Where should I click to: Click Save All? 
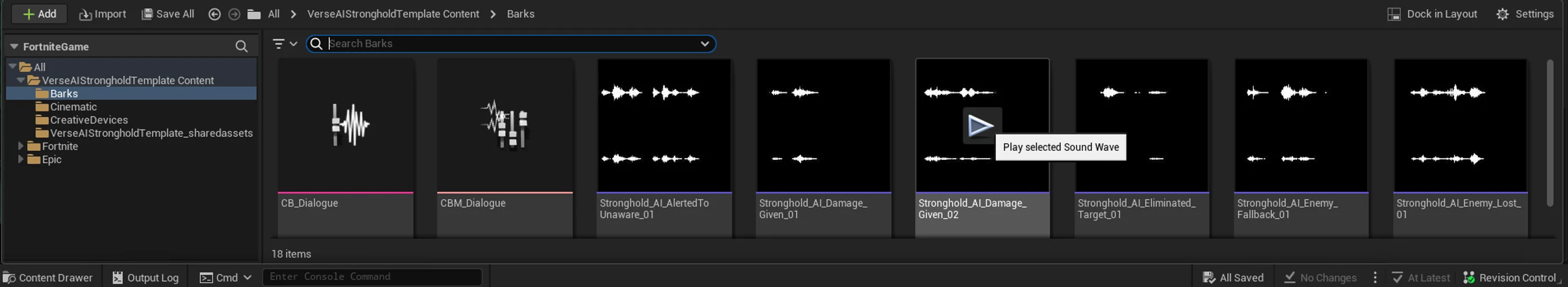coord(168,14)
